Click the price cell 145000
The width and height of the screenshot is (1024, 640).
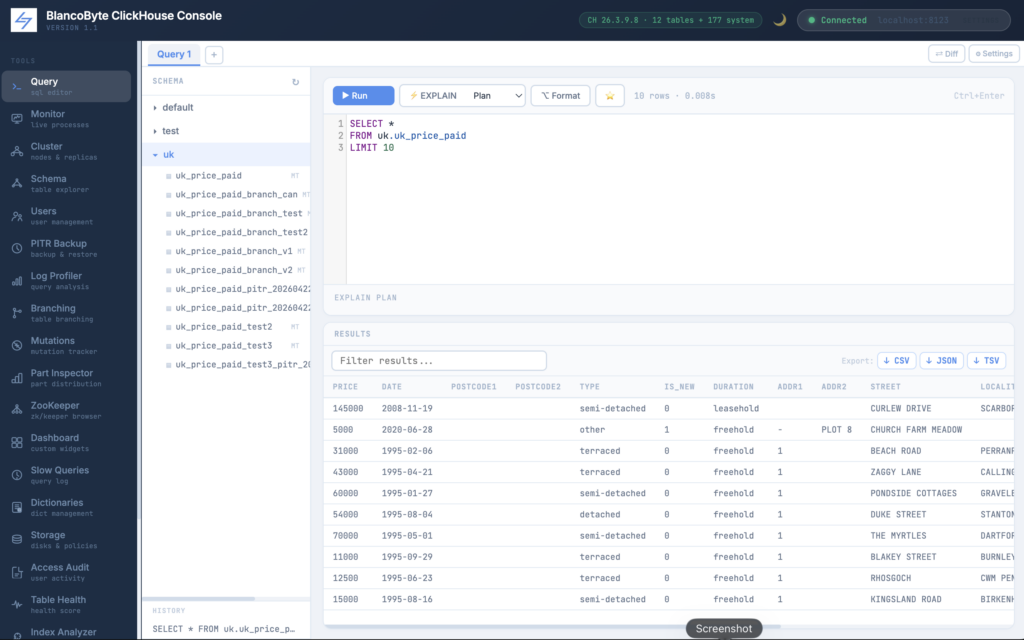click(348, 408)
